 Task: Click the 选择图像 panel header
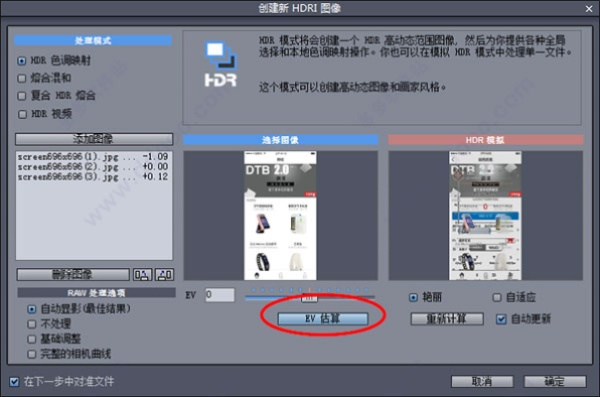[280, 140]
